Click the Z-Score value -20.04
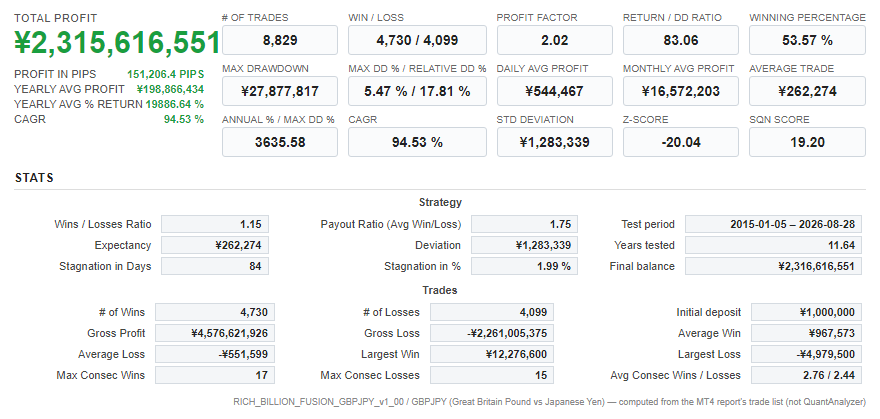The image size is (880, 419). pyautogui.click(x=681, y=142)
